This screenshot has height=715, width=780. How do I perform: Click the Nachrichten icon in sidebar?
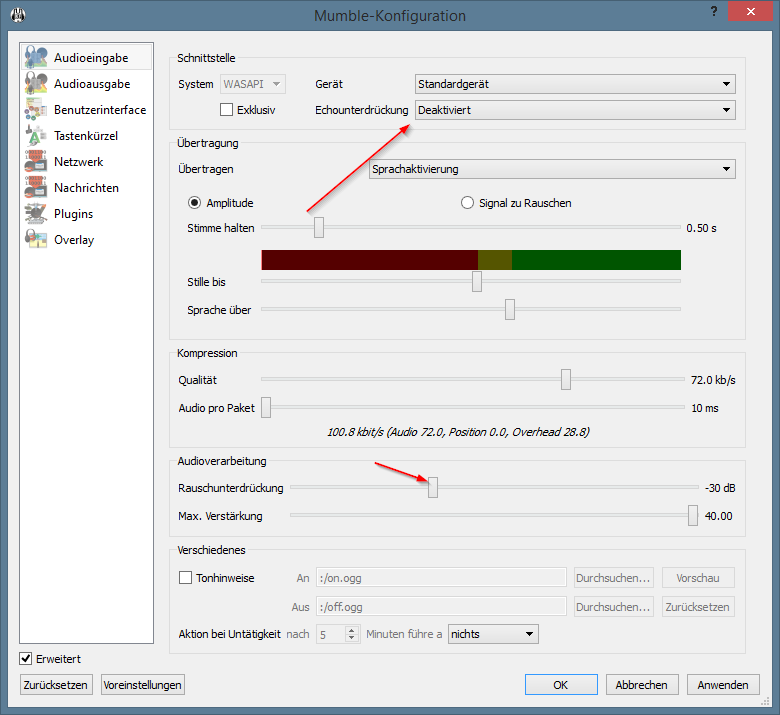click(36, 187)
